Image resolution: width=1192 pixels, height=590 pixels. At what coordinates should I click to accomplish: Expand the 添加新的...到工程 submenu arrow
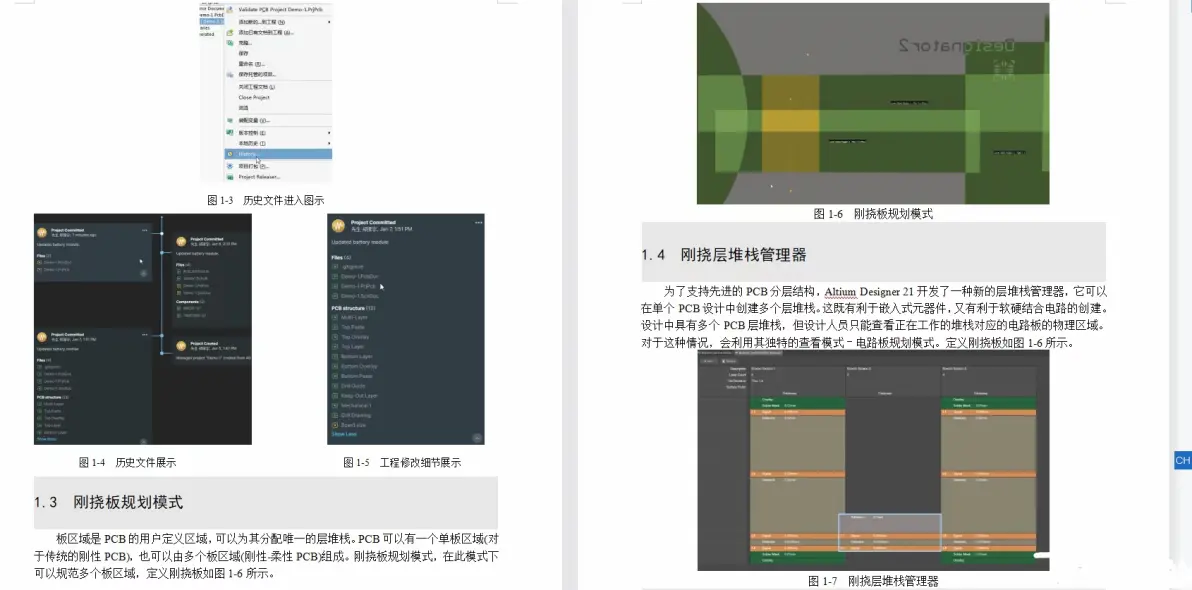tap(329, 22)
